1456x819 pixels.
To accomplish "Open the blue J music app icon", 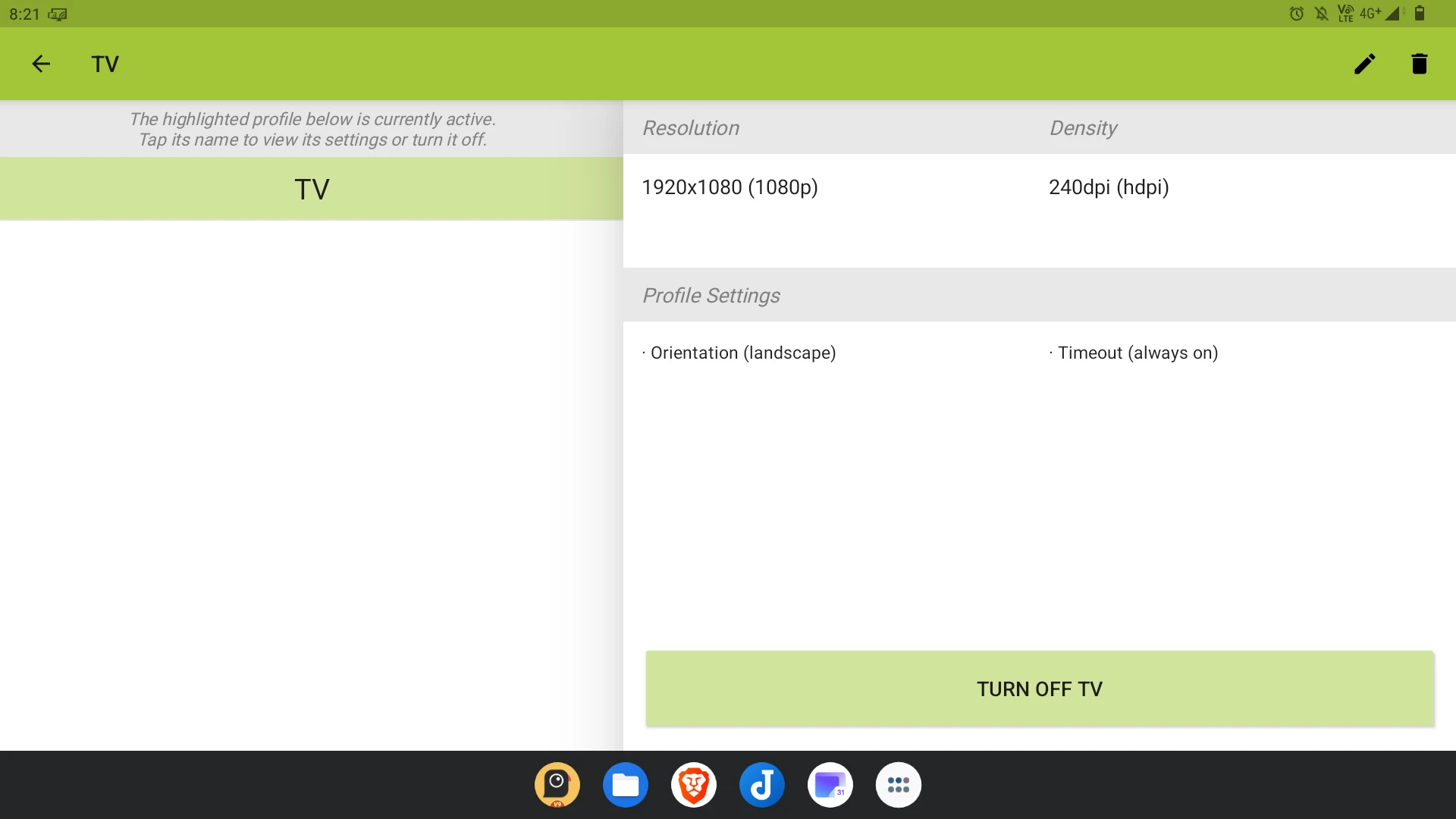I will [x=761, y=785].
